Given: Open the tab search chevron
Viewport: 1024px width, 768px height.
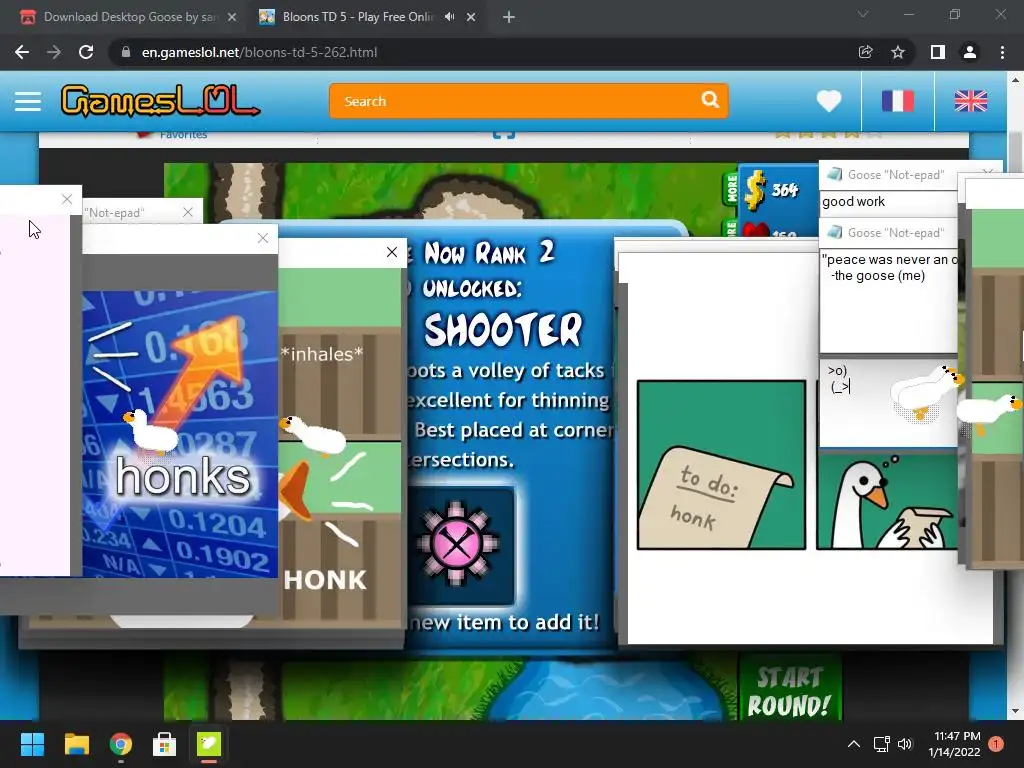Looking at the screenshot, I should click(x=863, y=14).
